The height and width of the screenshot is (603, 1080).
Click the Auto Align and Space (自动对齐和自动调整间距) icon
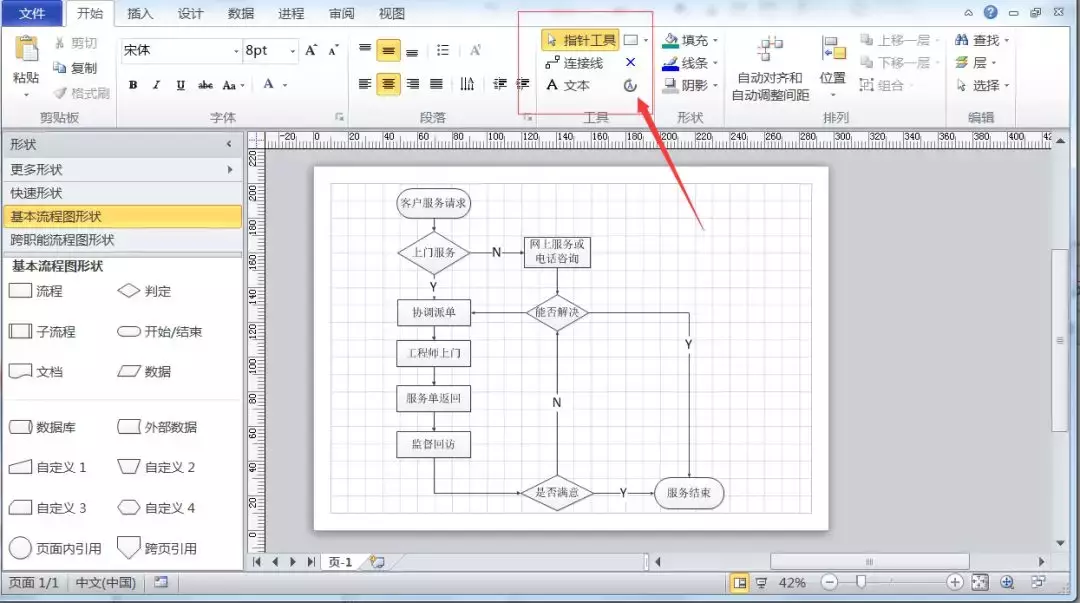pos(769,50)
